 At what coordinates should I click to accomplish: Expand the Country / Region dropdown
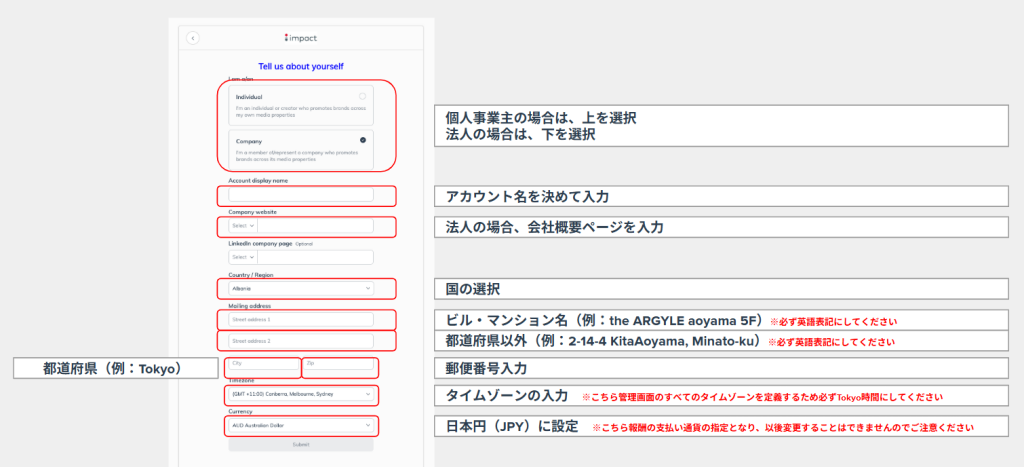click(300, 289)
